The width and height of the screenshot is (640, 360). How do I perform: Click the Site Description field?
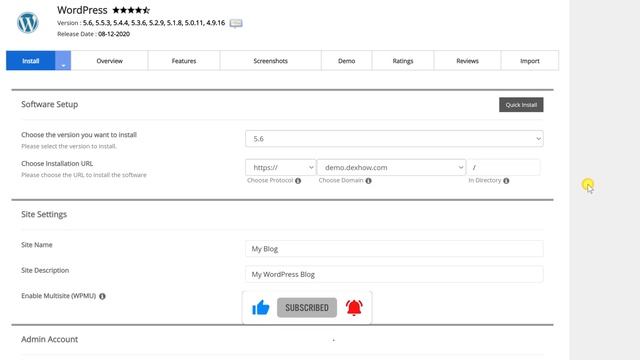click(394, 274)
